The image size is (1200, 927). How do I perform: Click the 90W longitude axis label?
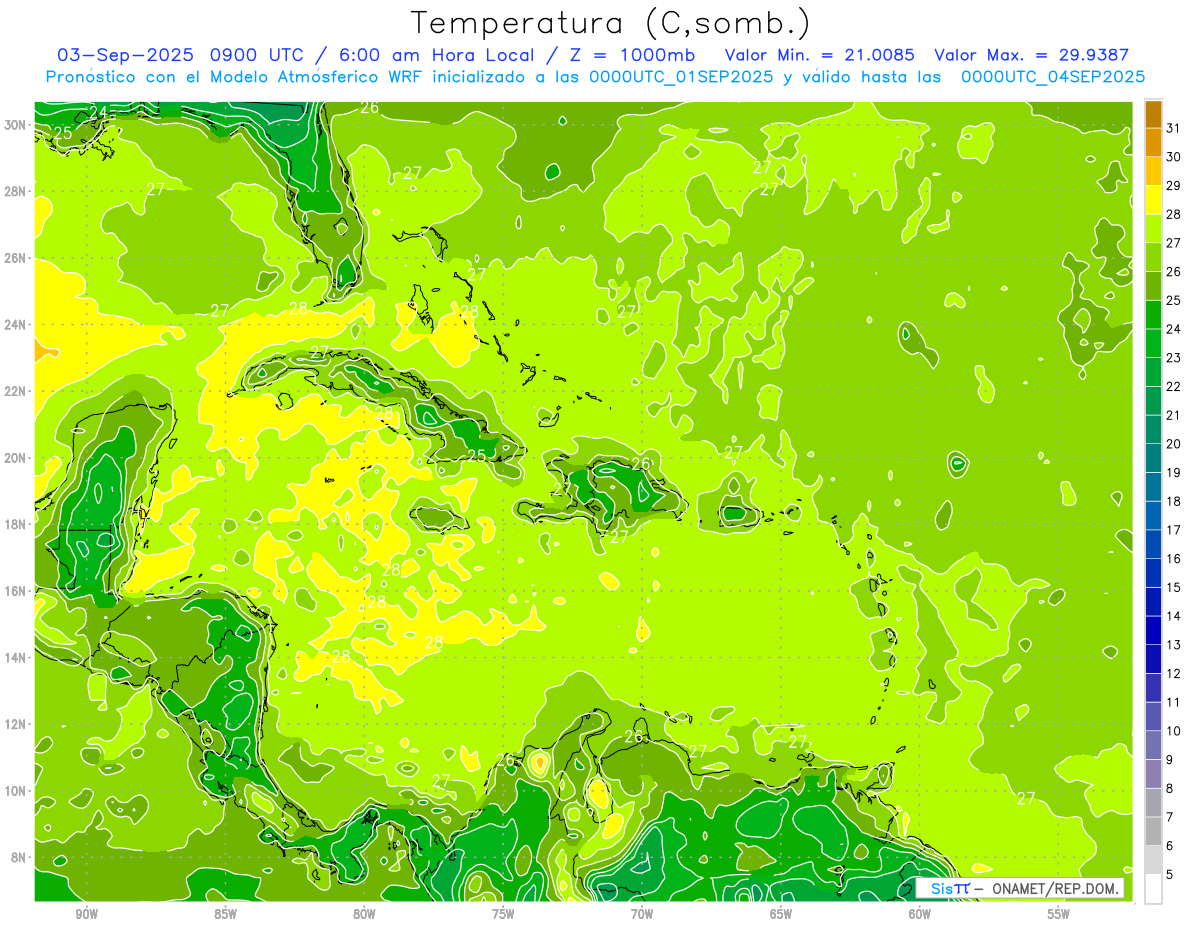pyautogui.click(x=86, y=914)
